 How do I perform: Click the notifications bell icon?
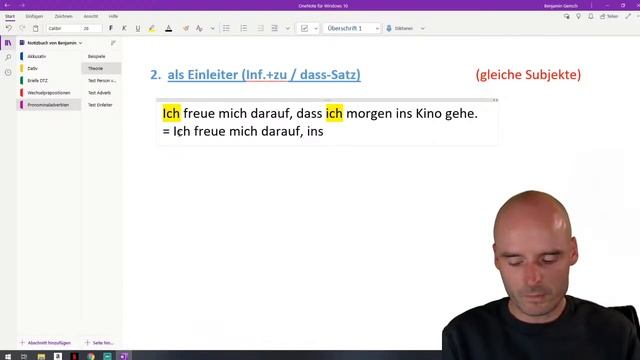coord(591,16)
